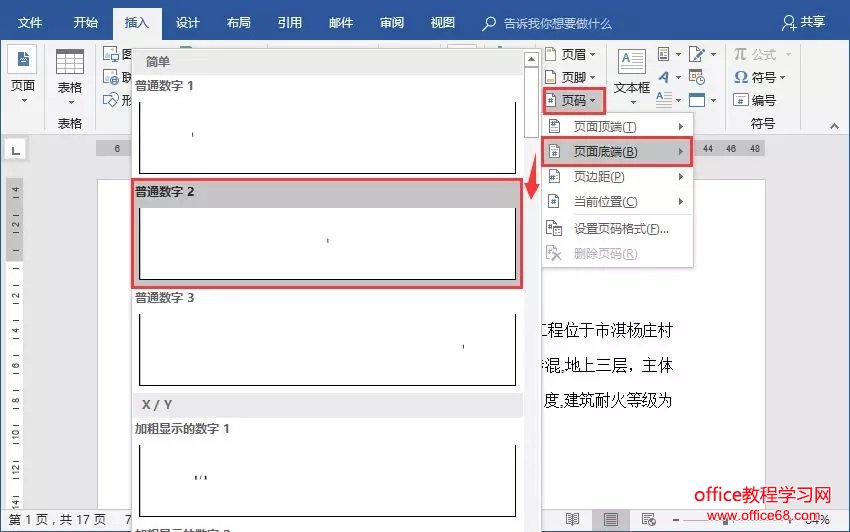Switch to the 审阅 review tab
The height and width of the screenshot is (532, 850).
[x=391, y=23]
